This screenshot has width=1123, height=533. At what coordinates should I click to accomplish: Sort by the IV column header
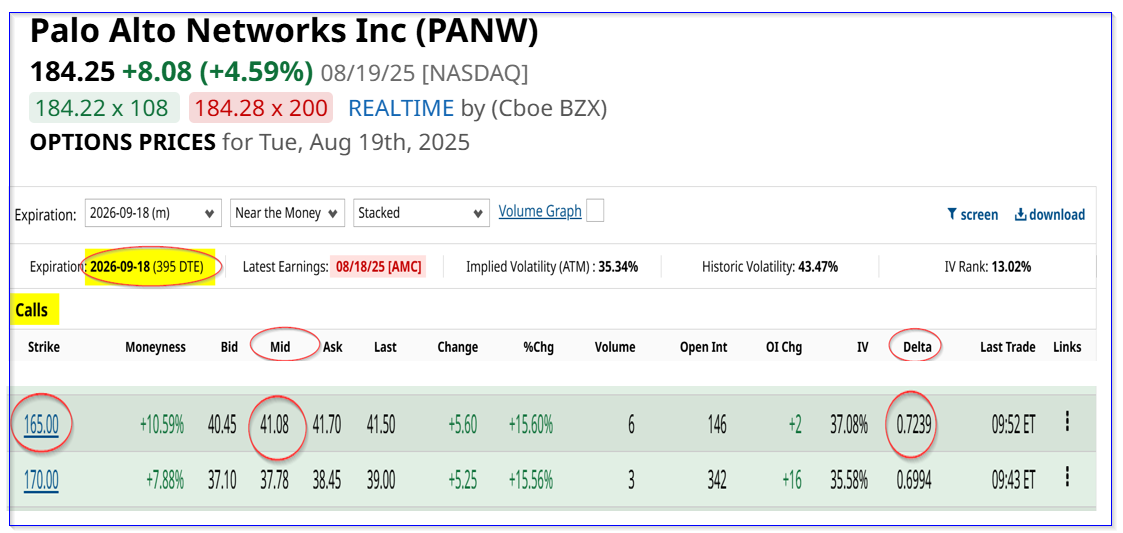point(861,347)
